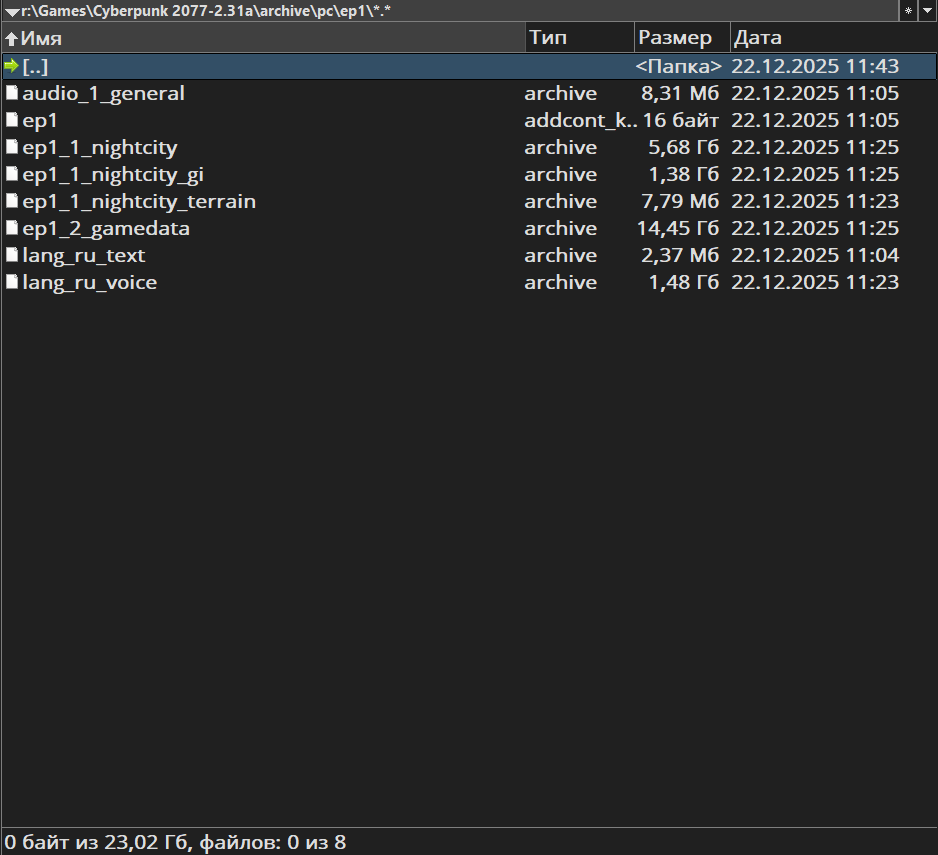The height and width of the screenshot is (855, 938).
Task: Click the 14,45 Гб size entry
Action: tap(678, 229)
